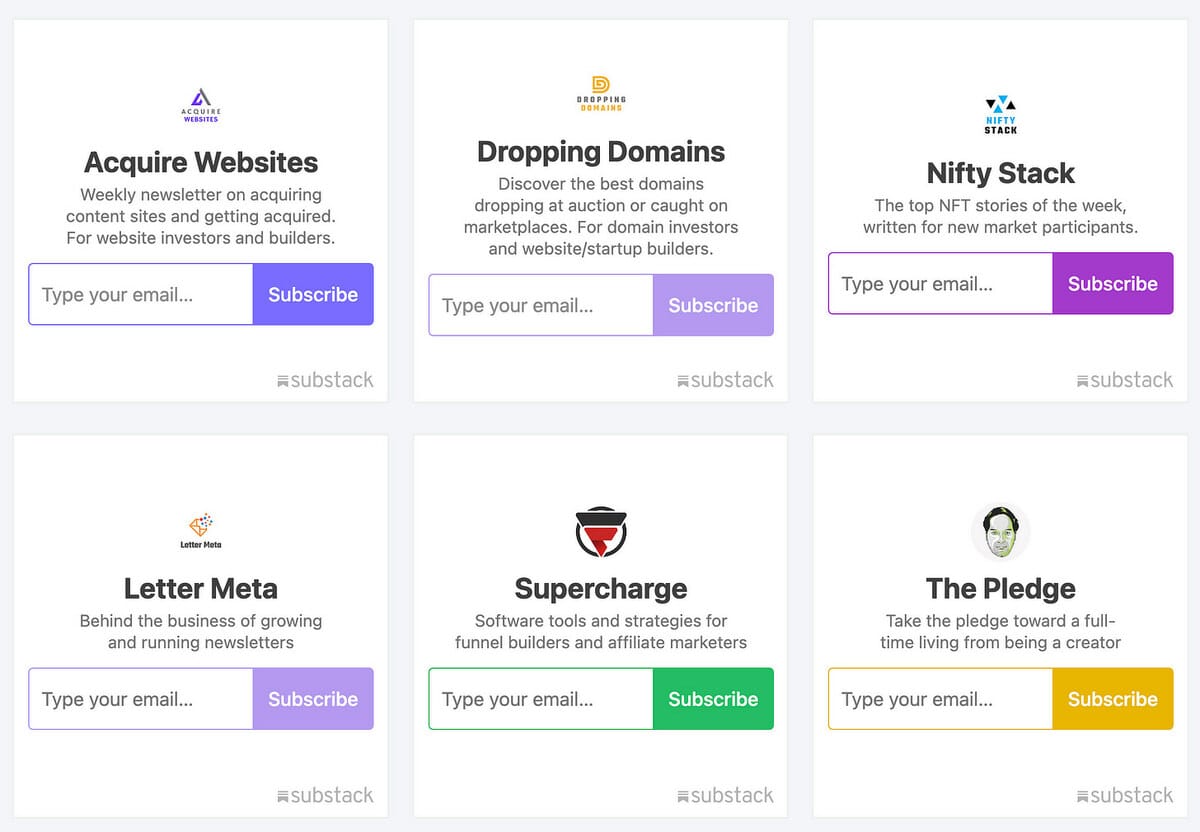The height and width of the screenshot is (832, 1200).
Task: Click the Nifty Stack logo icon
Action: click(x=1000, y=115)
